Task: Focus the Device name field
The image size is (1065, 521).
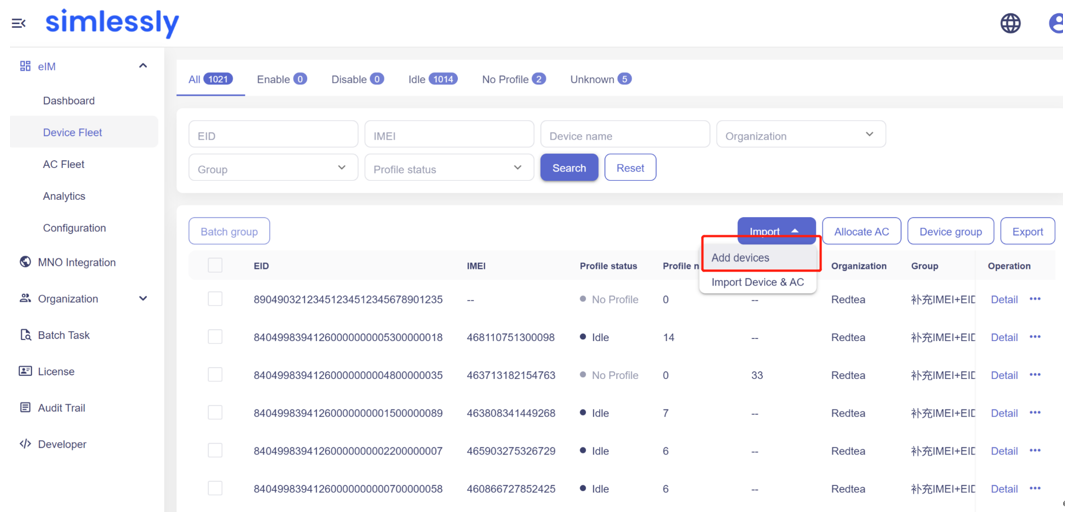Action: pos(625,134)
